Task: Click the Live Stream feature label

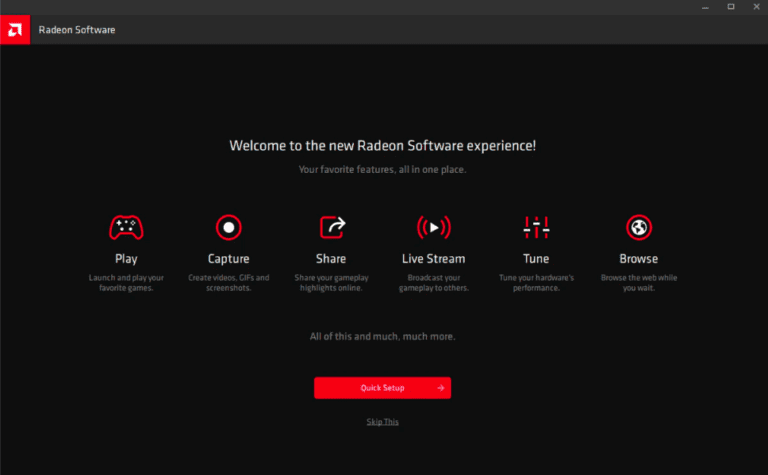Action: (x=433, y=259)
